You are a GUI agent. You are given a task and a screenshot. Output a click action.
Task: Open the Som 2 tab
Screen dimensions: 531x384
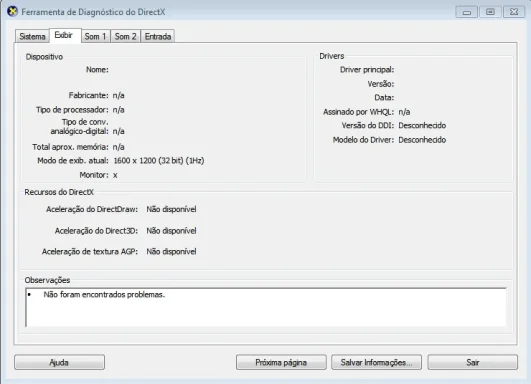(126, 36)
